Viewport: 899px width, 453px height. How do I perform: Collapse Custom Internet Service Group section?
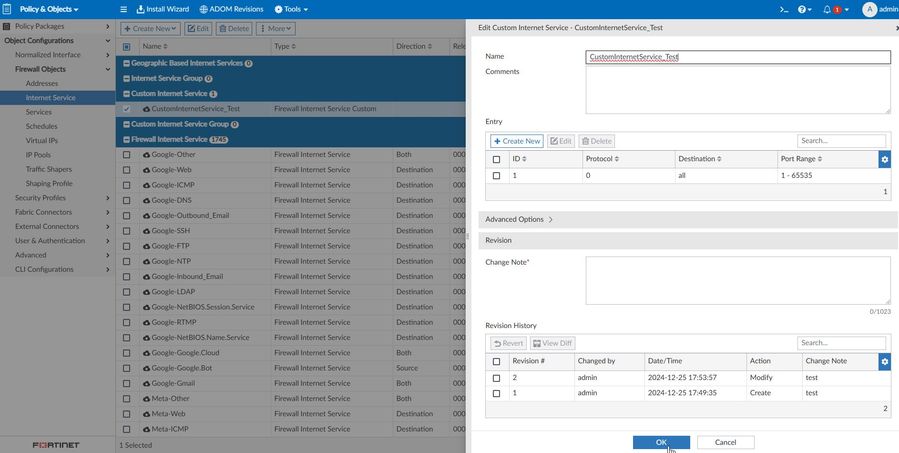coord(126,124)
